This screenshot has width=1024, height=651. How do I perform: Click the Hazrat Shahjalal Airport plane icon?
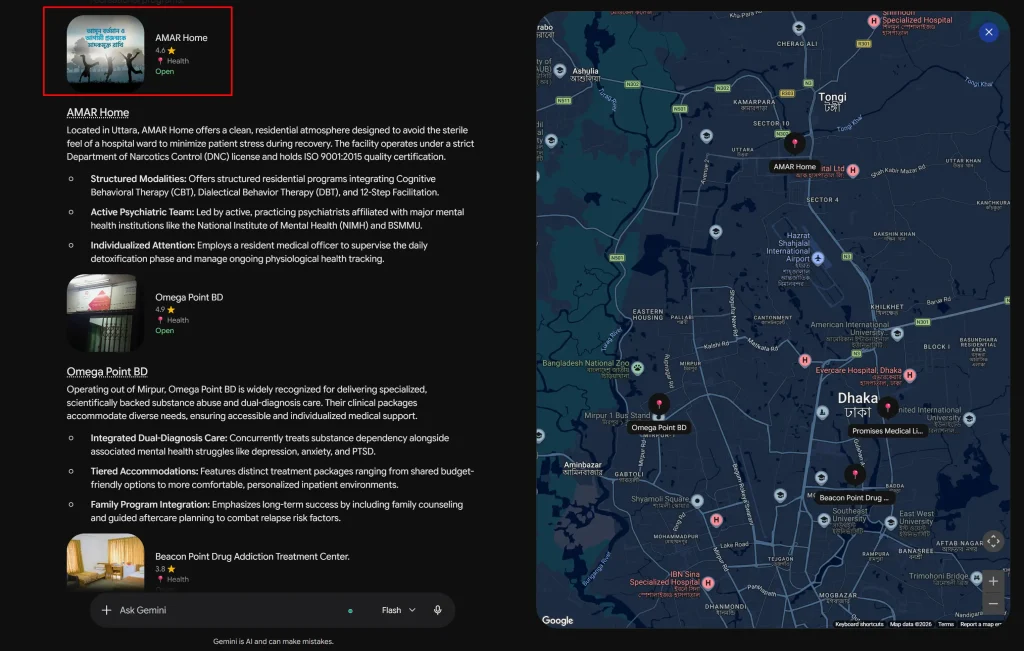818,259
